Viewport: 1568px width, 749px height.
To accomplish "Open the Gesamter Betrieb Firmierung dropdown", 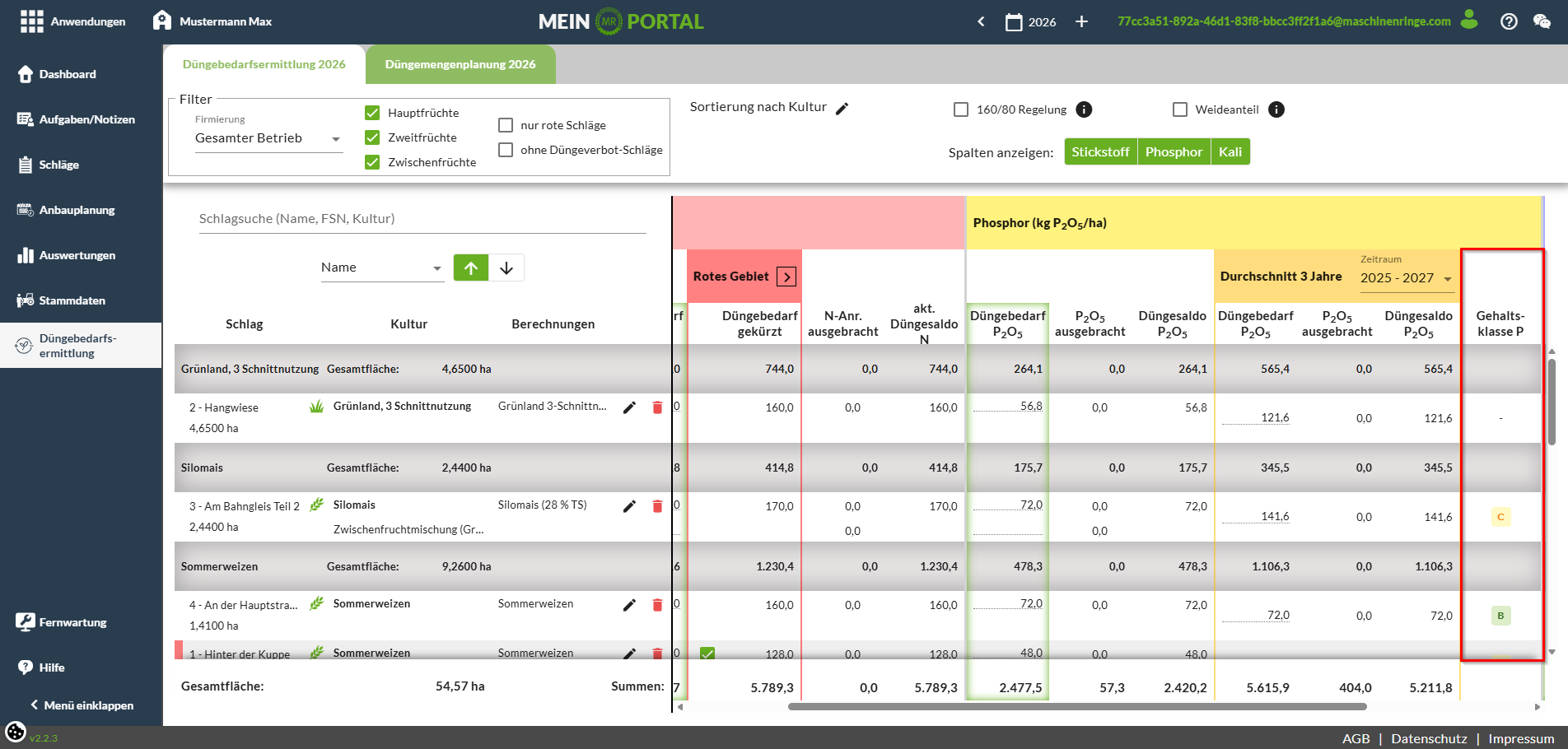I will click(268, 138).
